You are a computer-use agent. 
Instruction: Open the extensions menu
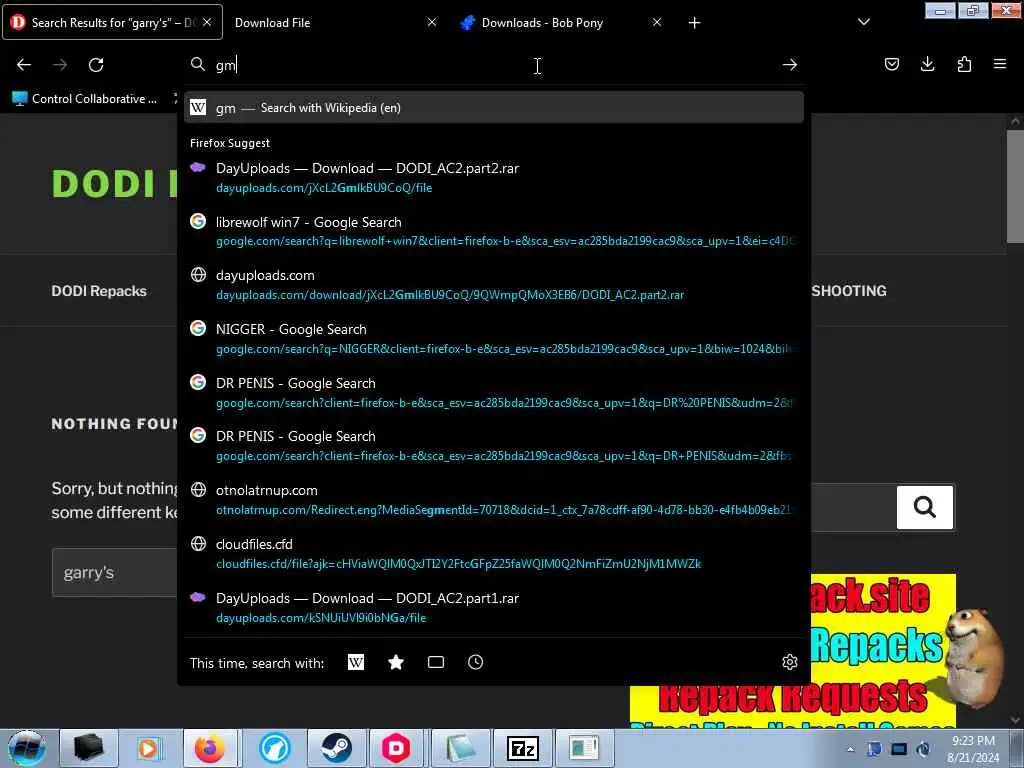[964, 64]
